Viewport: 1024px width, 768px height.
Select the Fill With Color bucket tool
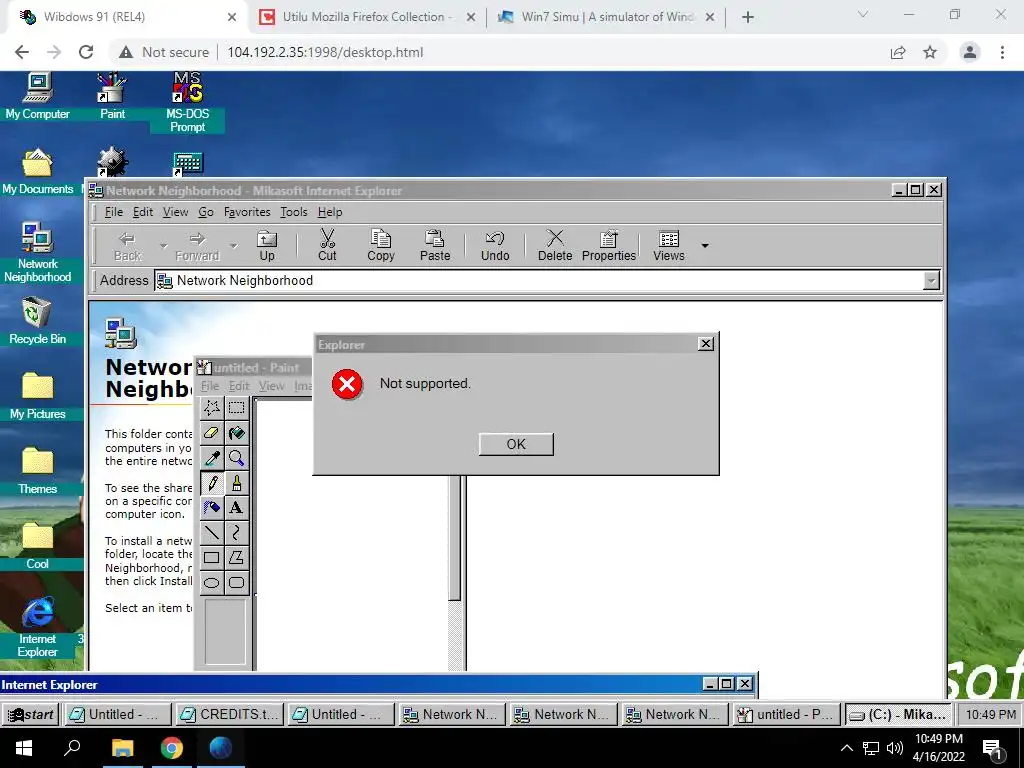click(x=236, y=433)
